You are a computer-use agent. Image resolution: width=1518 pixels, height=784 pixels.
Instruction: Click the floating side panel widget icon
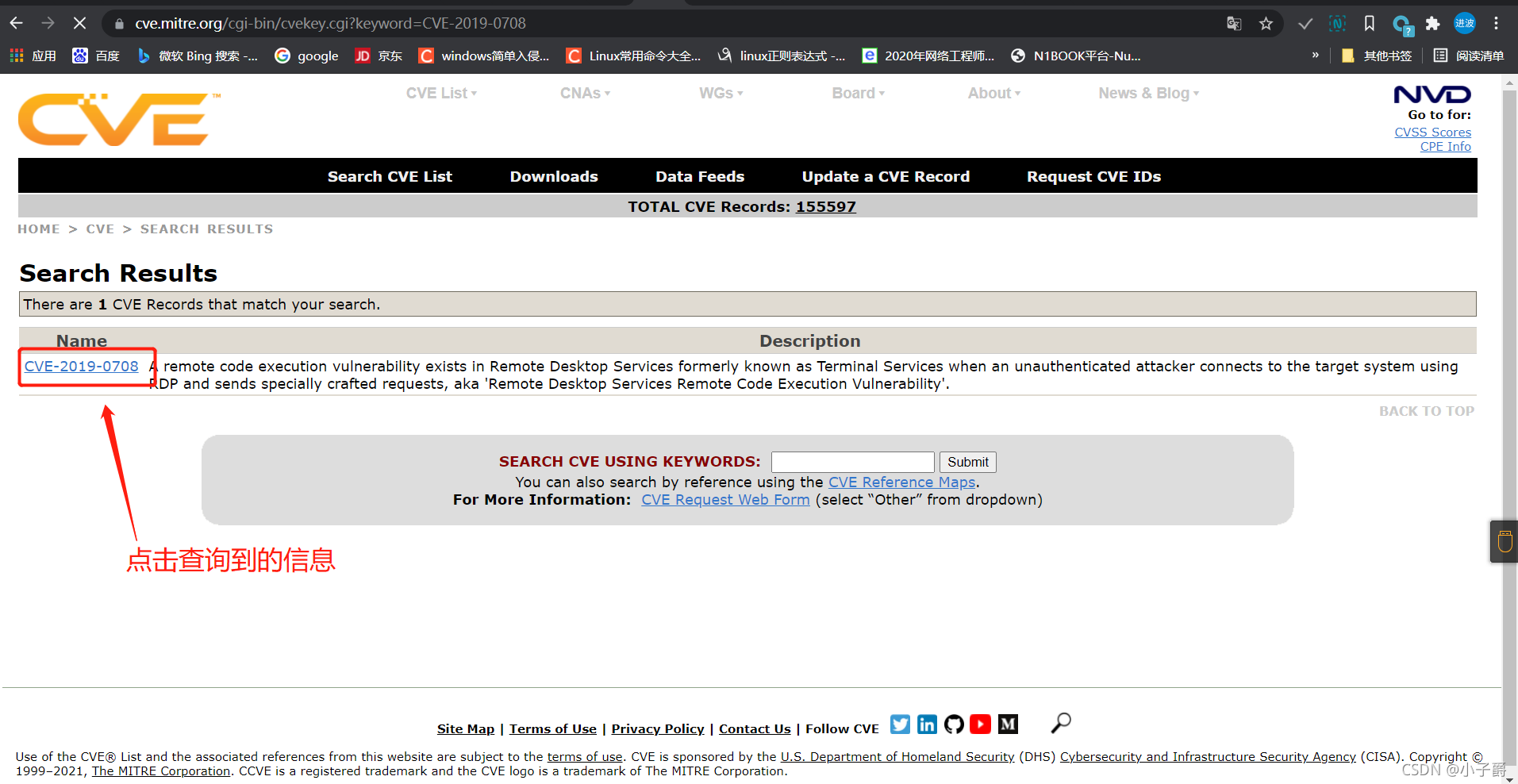click(x=1505, y=542)
